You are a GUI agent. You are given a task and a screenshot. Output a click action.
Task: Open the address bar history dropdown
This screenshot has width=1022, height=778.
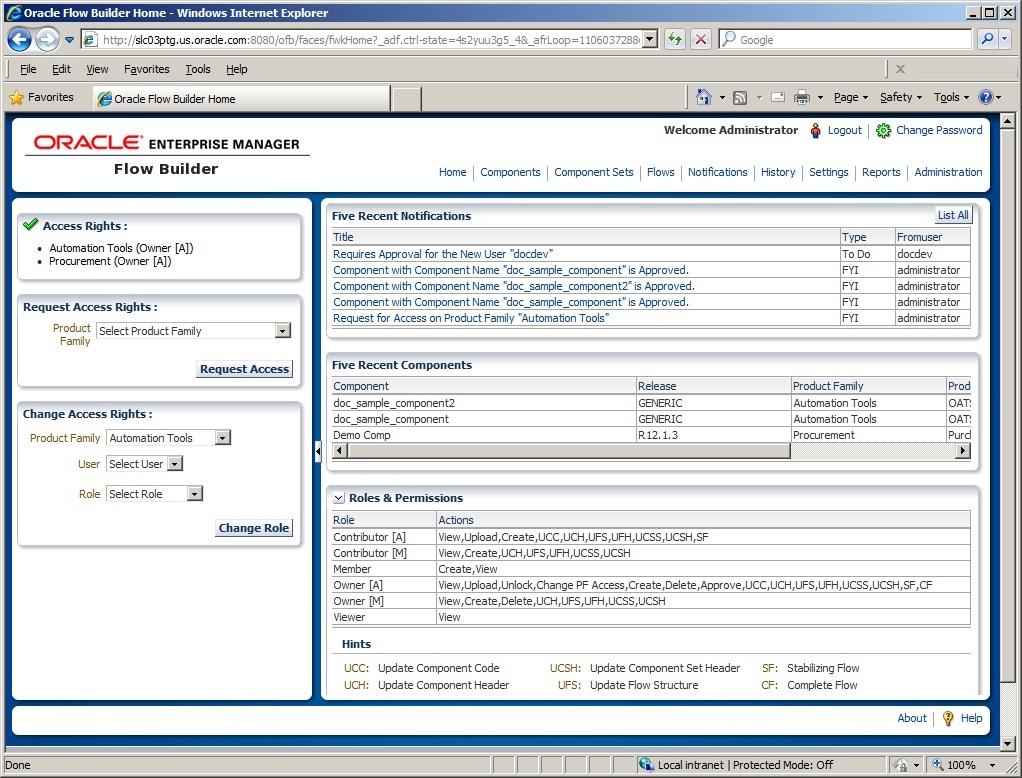tap(650, 40)
